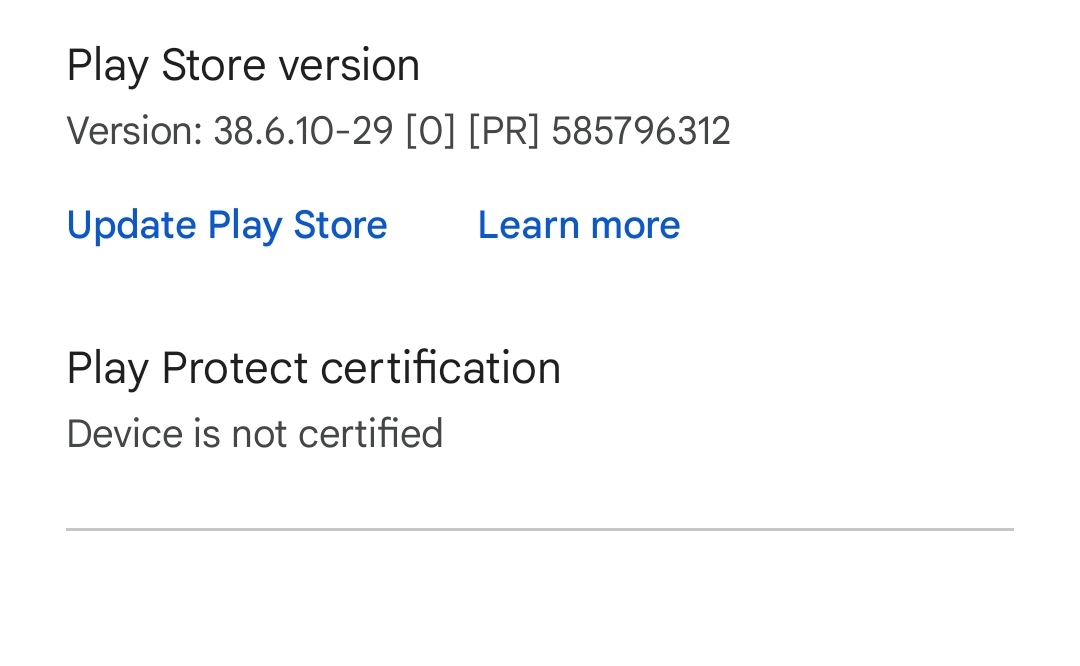This screenshot has height=666, width=1080.
Task: Click the 'Device is not certified' status
Action: click(x=255, y=434)
